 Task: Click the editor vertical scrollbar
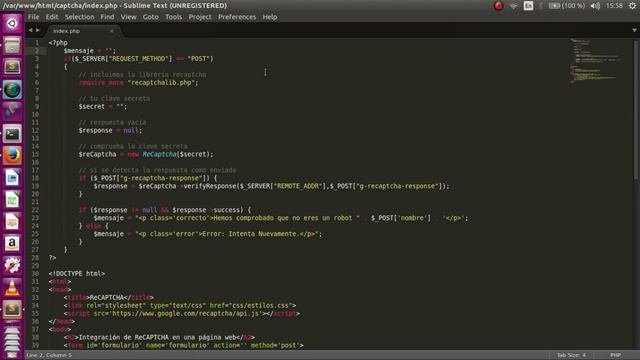click(636, 110)
